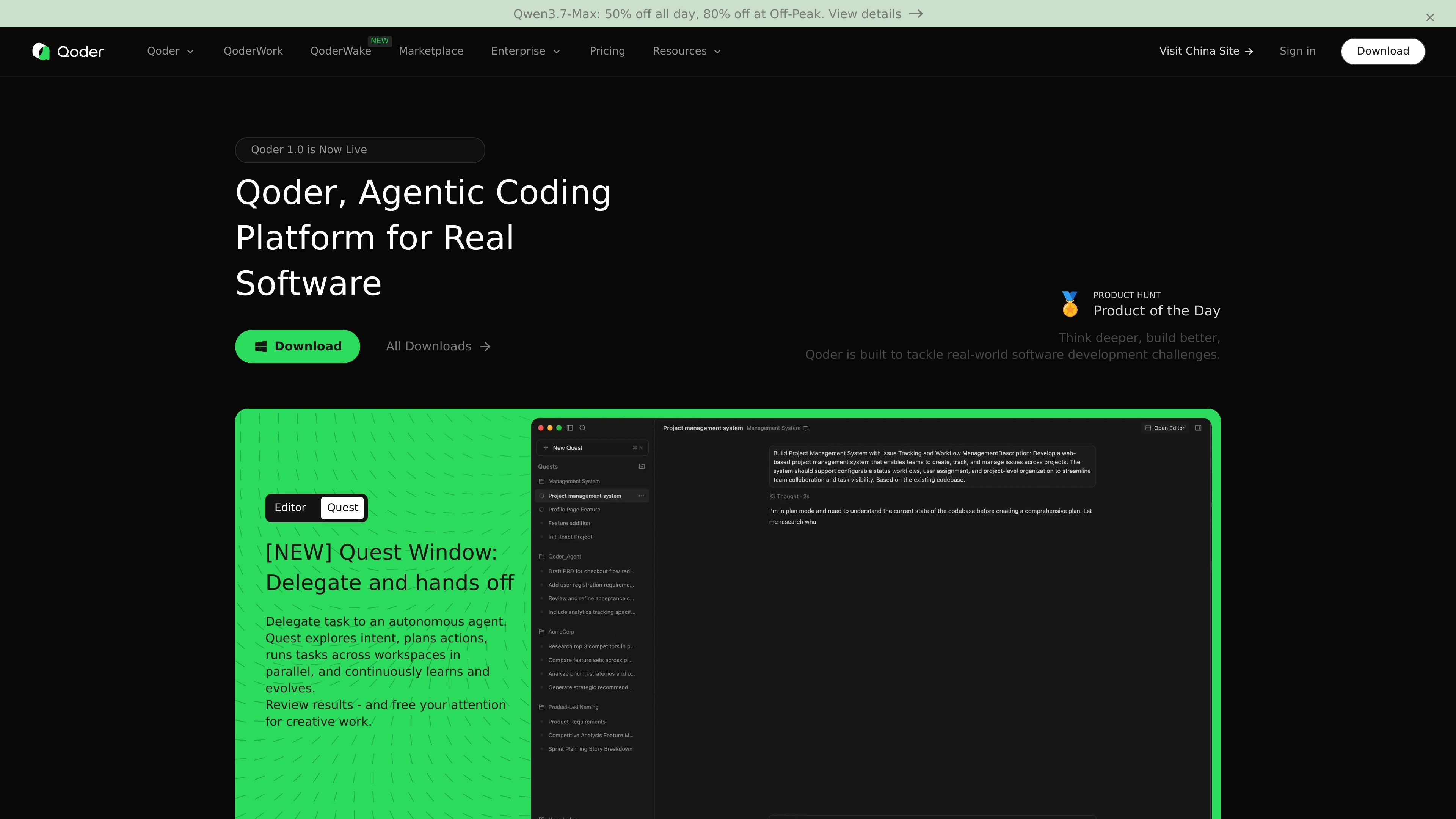Collapse the Management System folder
The height and width of the screenshot is (819, 1456).
point(569,481)
